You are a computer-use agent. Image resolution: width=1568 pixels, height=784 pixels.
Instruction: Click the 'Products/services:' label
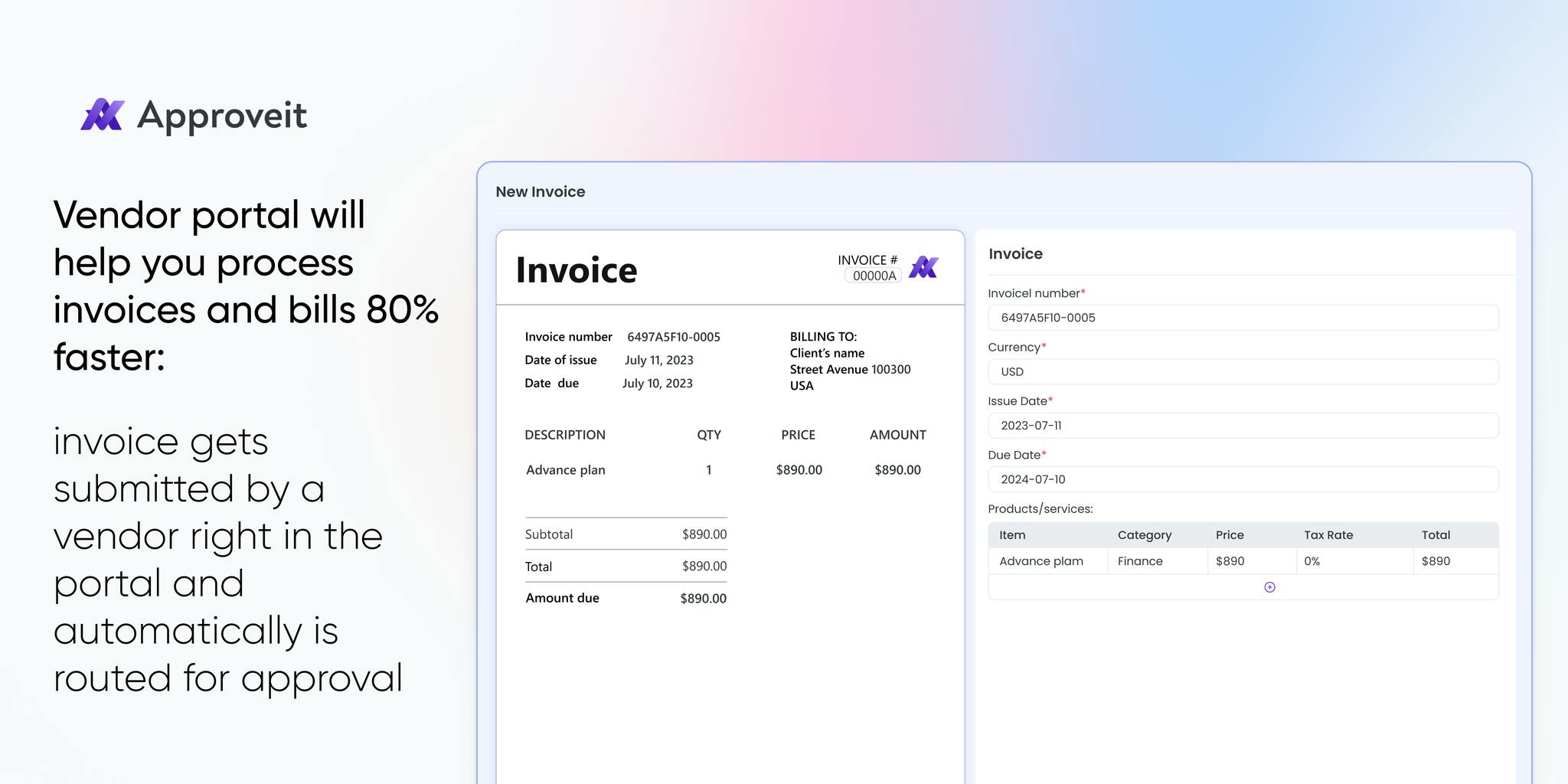1040,509
